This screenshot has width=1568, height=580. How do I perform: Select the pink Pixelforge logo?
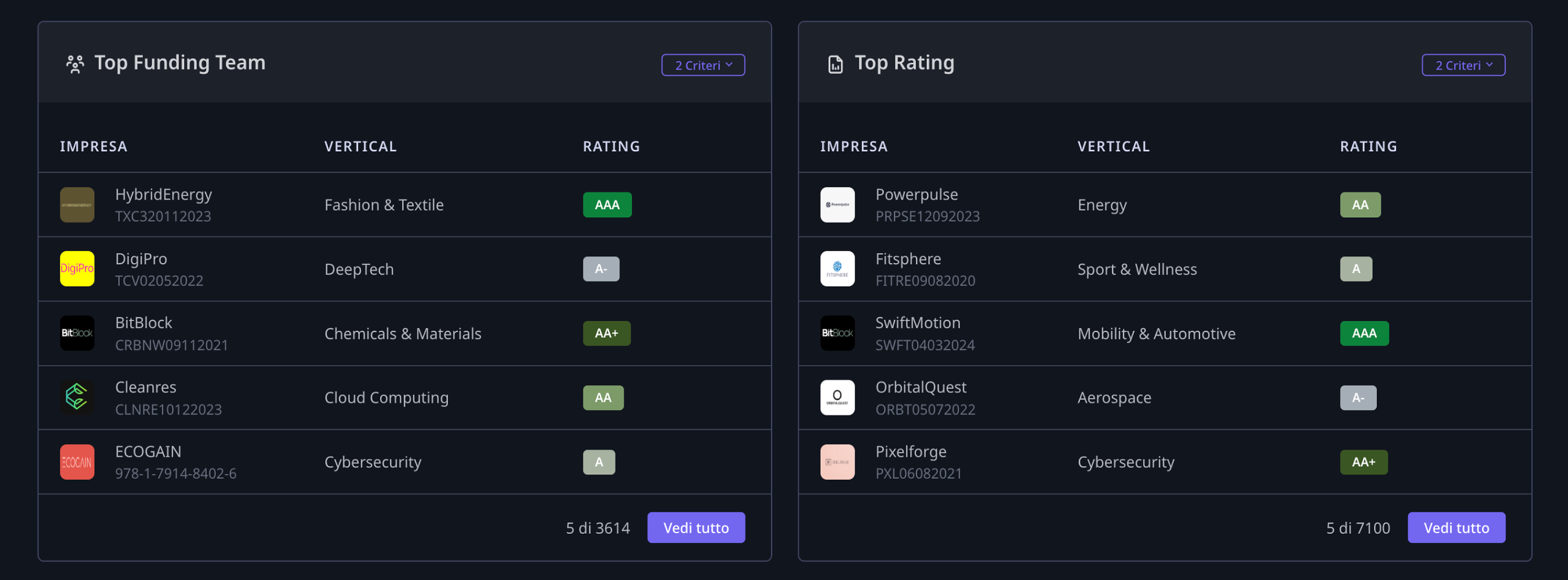coord(837,462)
